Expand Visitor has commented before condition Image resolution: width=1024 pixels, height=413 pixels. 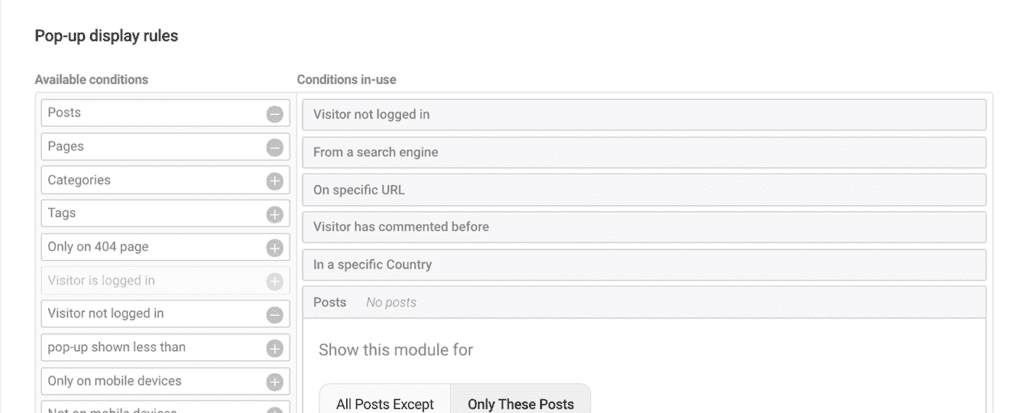tap(644, 227)
